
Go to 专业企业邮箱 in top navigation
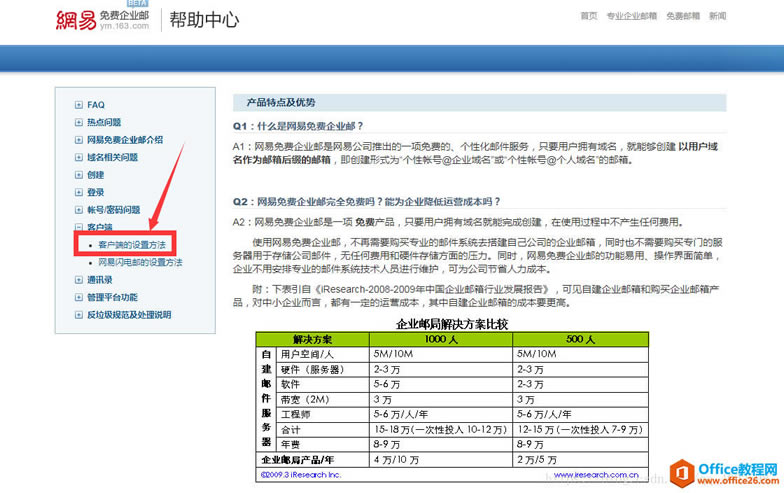[632, 16]
